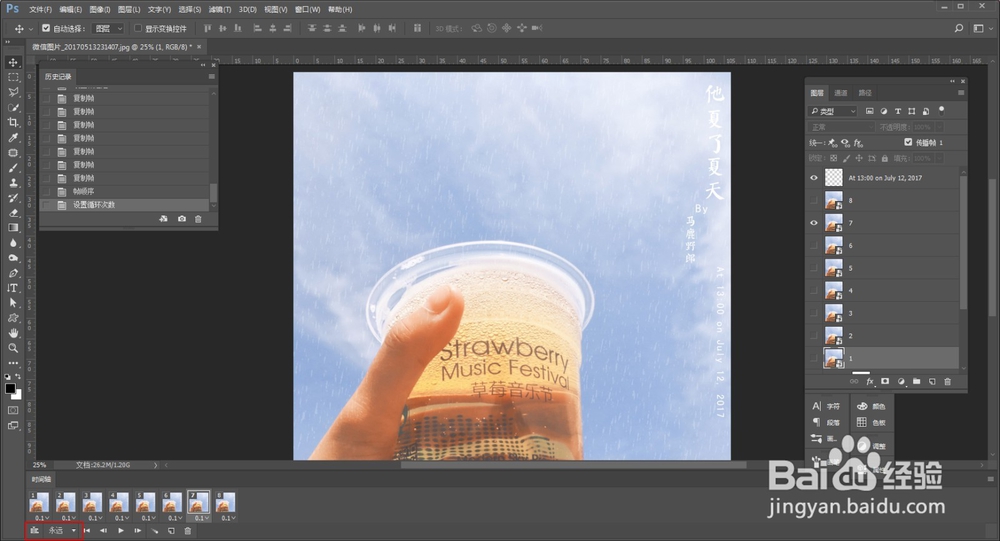
Task: Select the Polygonal Lasso tool
Action: pyautogui.click(x=13, y=93)
